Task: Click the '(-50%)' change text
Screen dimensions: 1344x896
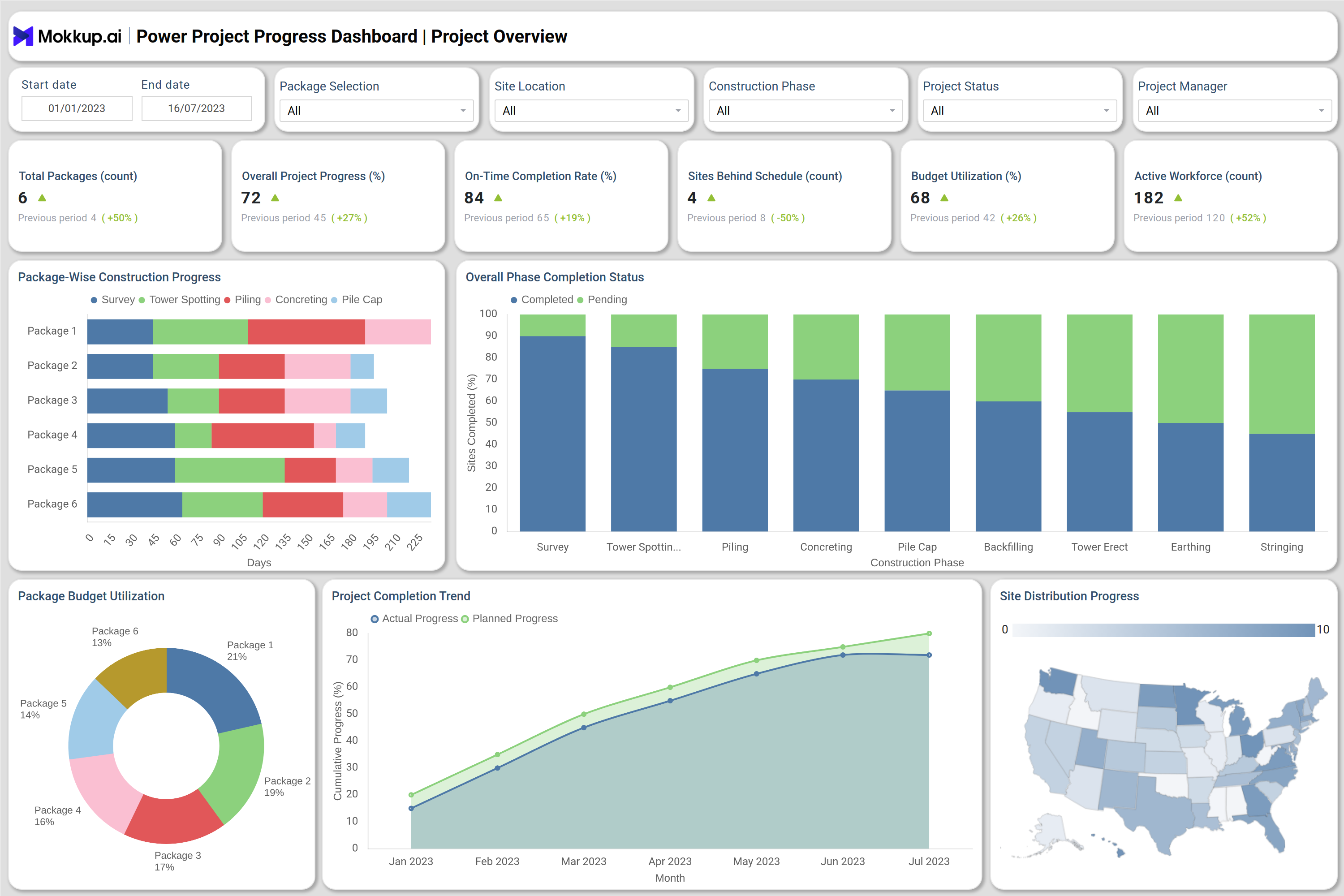Action: tap(788, 218)
